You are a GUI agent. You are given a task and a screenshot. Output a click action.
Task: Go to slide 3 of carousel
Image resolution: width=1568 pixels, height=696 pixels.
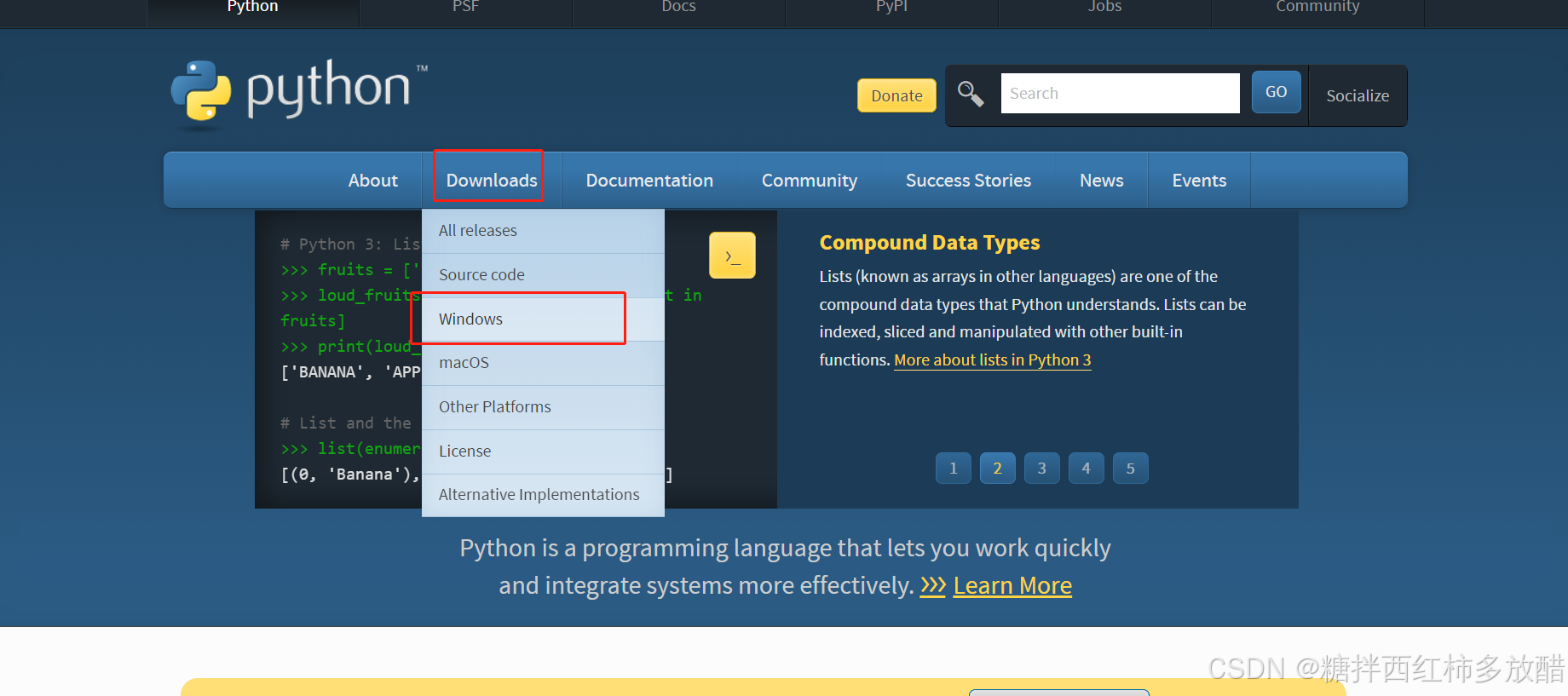click(1042, 468)
